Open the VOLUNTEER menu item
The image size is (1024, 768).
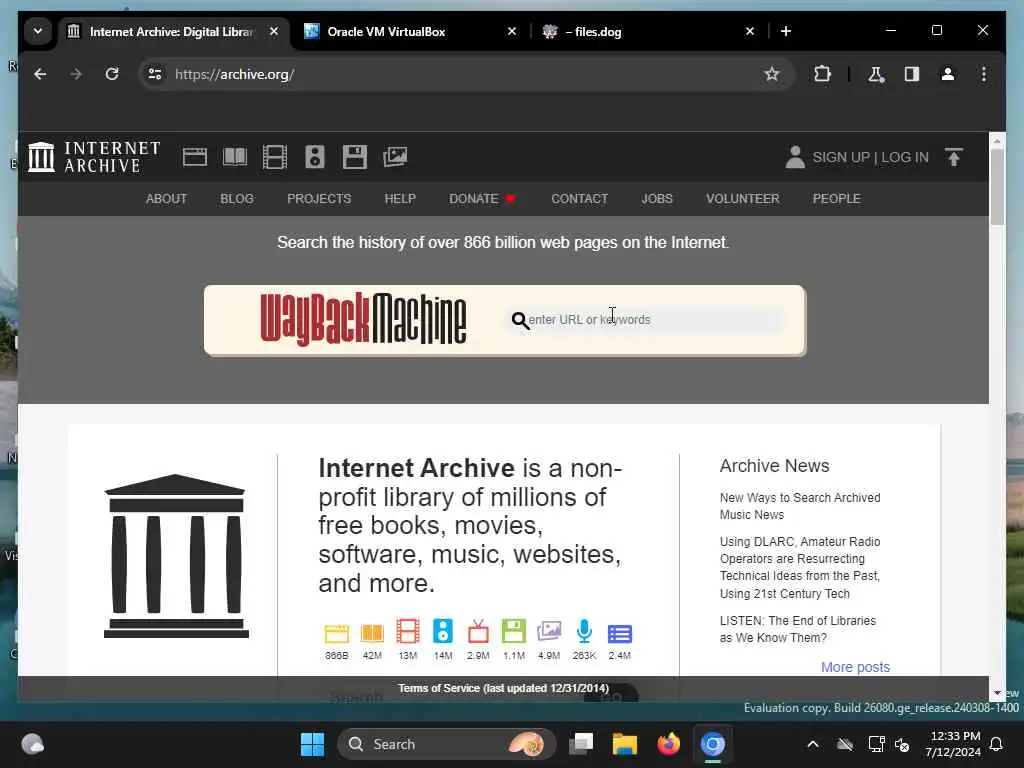(742, 199)
